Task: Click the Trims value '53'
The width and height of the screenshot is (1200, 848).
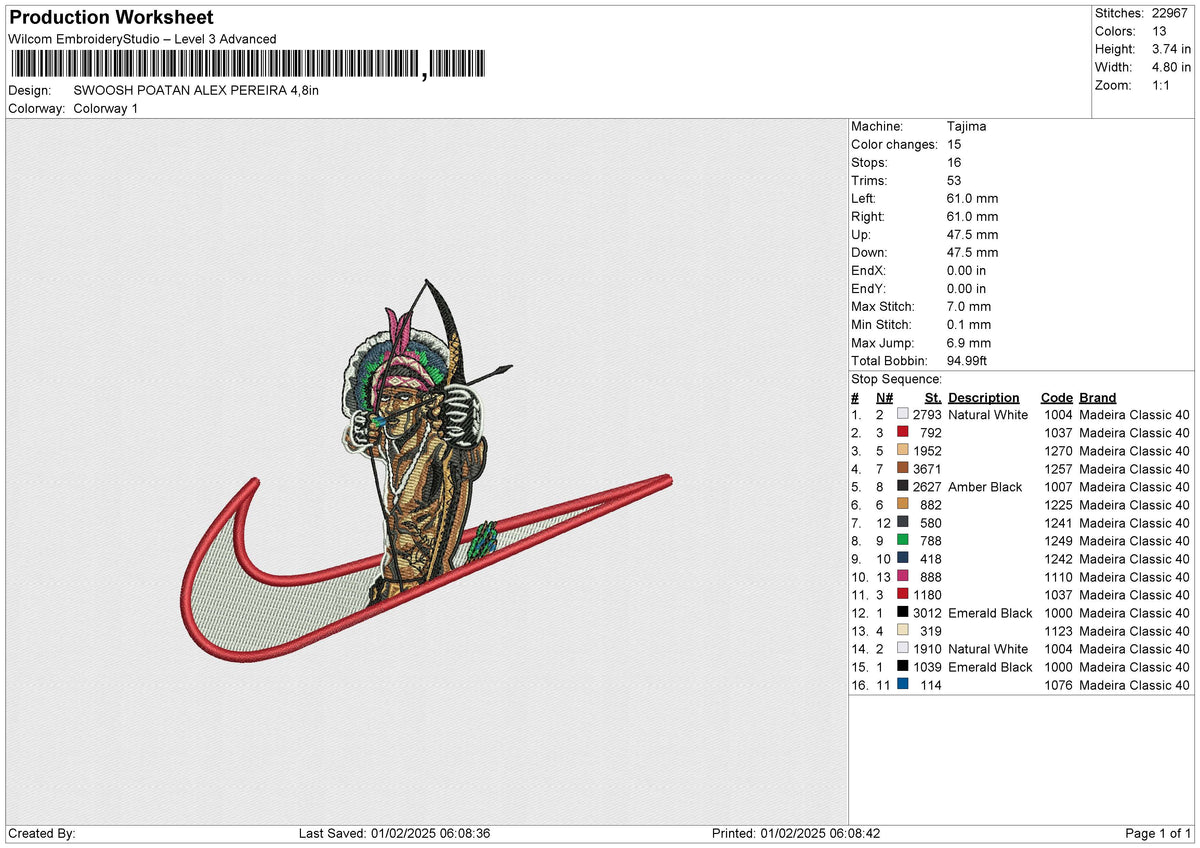Action: (x=955, y=181)
